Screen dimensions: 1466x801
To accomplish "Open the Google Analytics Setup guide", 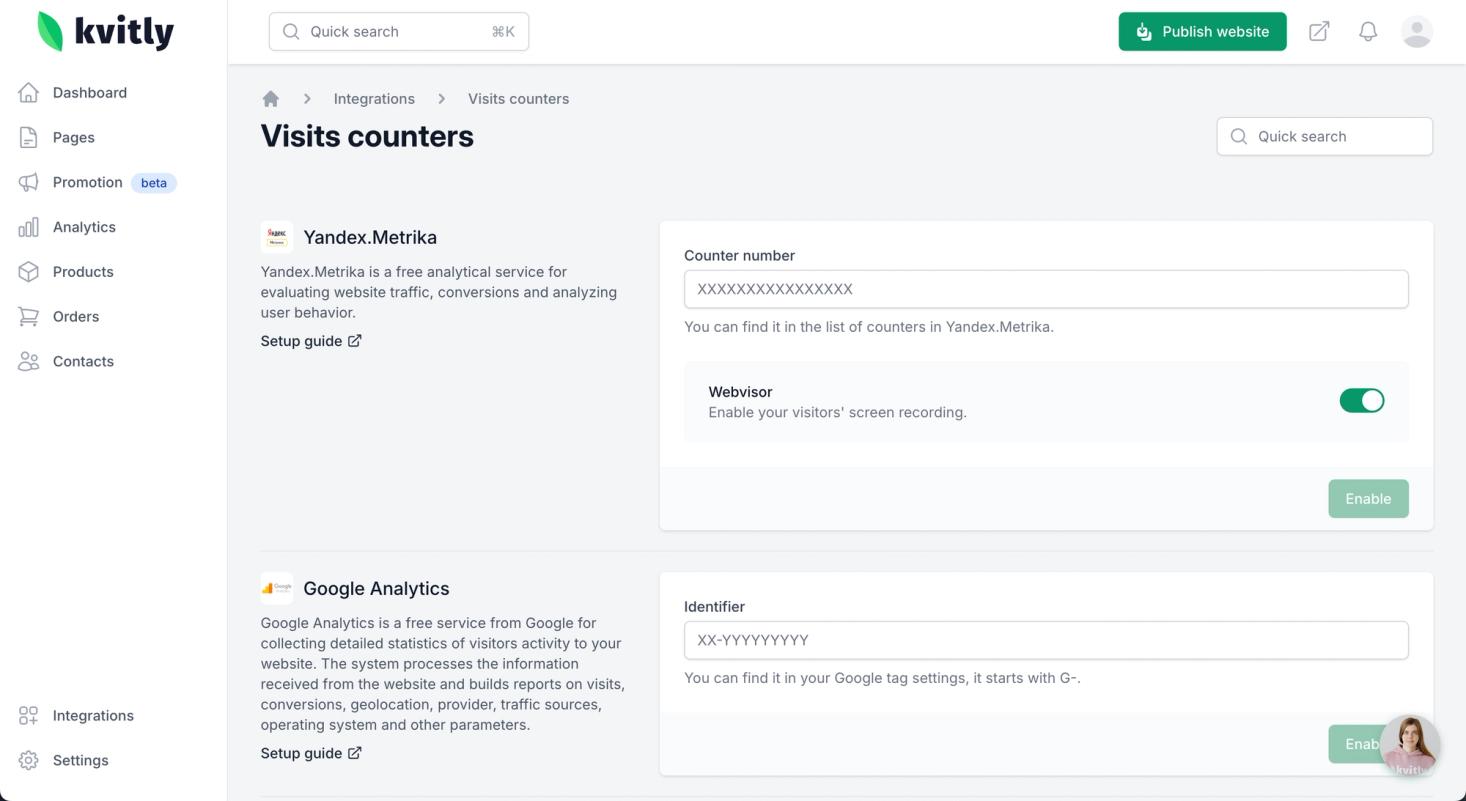I will tap(302, 753).
